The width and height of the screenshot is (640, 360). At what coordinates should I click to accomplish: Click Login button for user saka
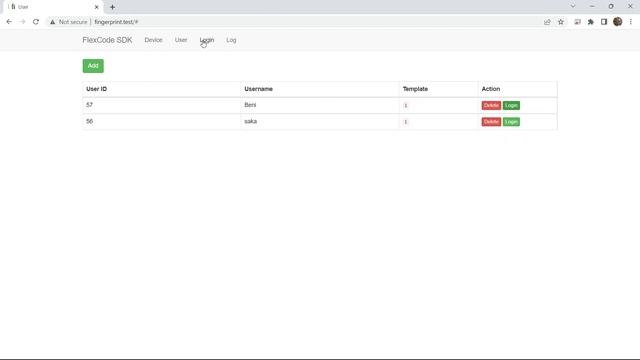(x=511, y=122)
